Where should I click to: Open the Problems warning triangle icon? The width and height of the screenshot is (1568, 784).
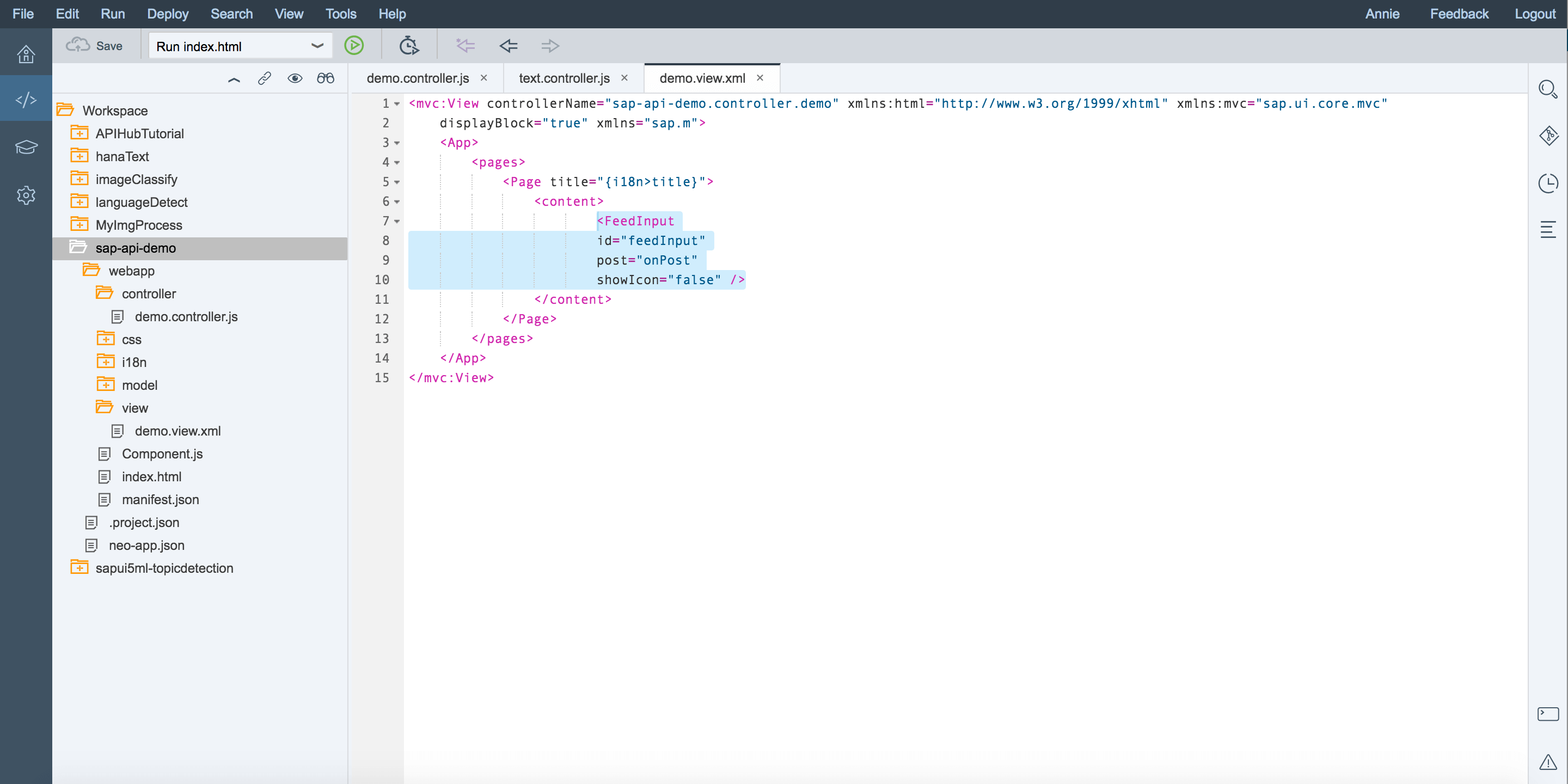[x=1548, y=762]
